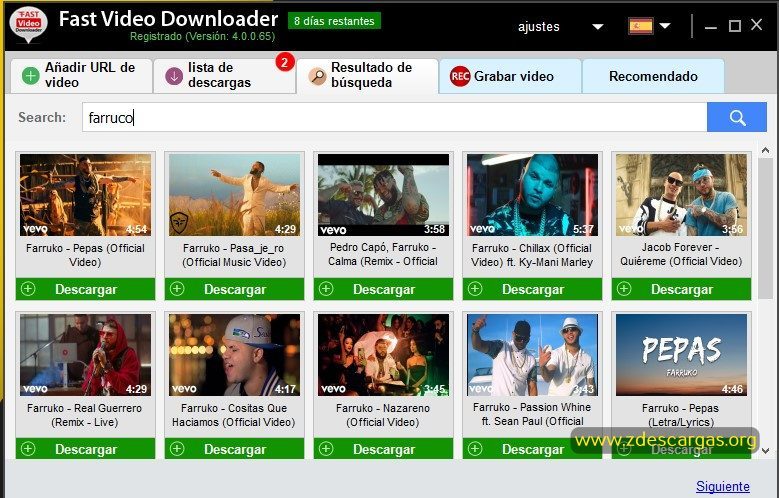This screenshot has width=779, height=498.
Task: Click the title Farruko - Pepas (Letra/Lyrics)
Action: (x=681, y=415)
